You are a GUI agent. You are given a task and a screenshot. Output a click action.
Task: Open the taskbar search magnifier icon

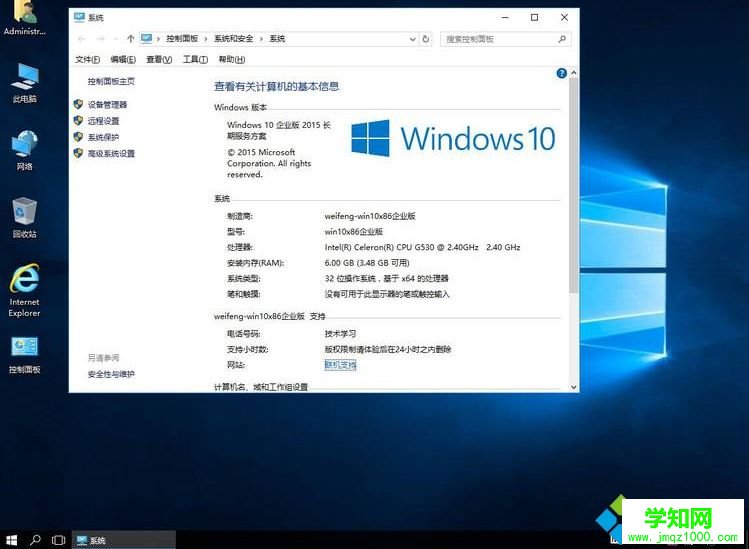[35, 540]
